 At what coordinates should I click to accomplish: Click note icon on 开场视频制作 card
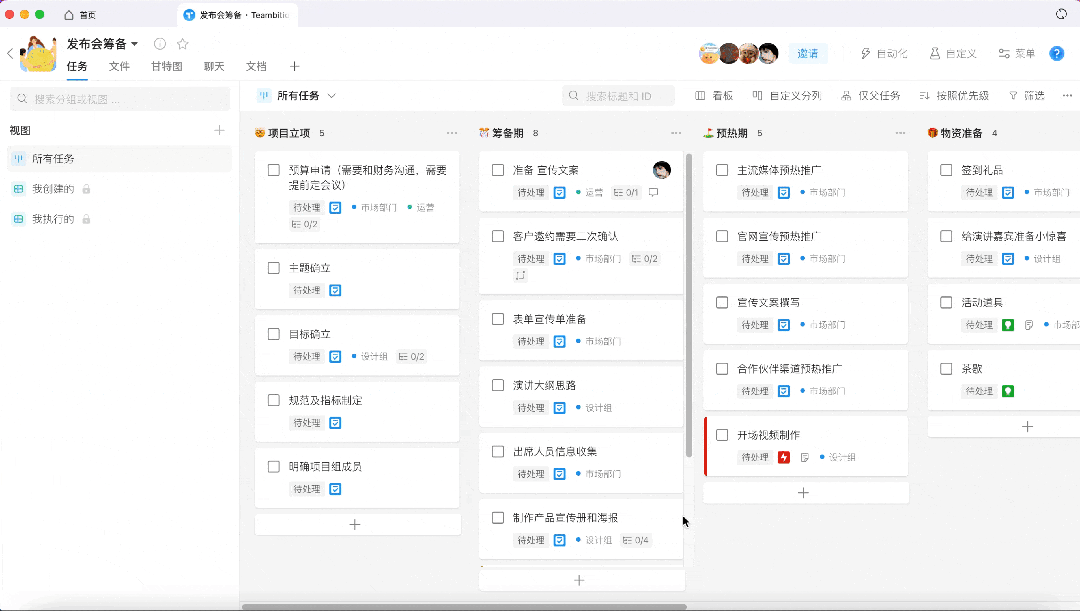coord(804,457)
